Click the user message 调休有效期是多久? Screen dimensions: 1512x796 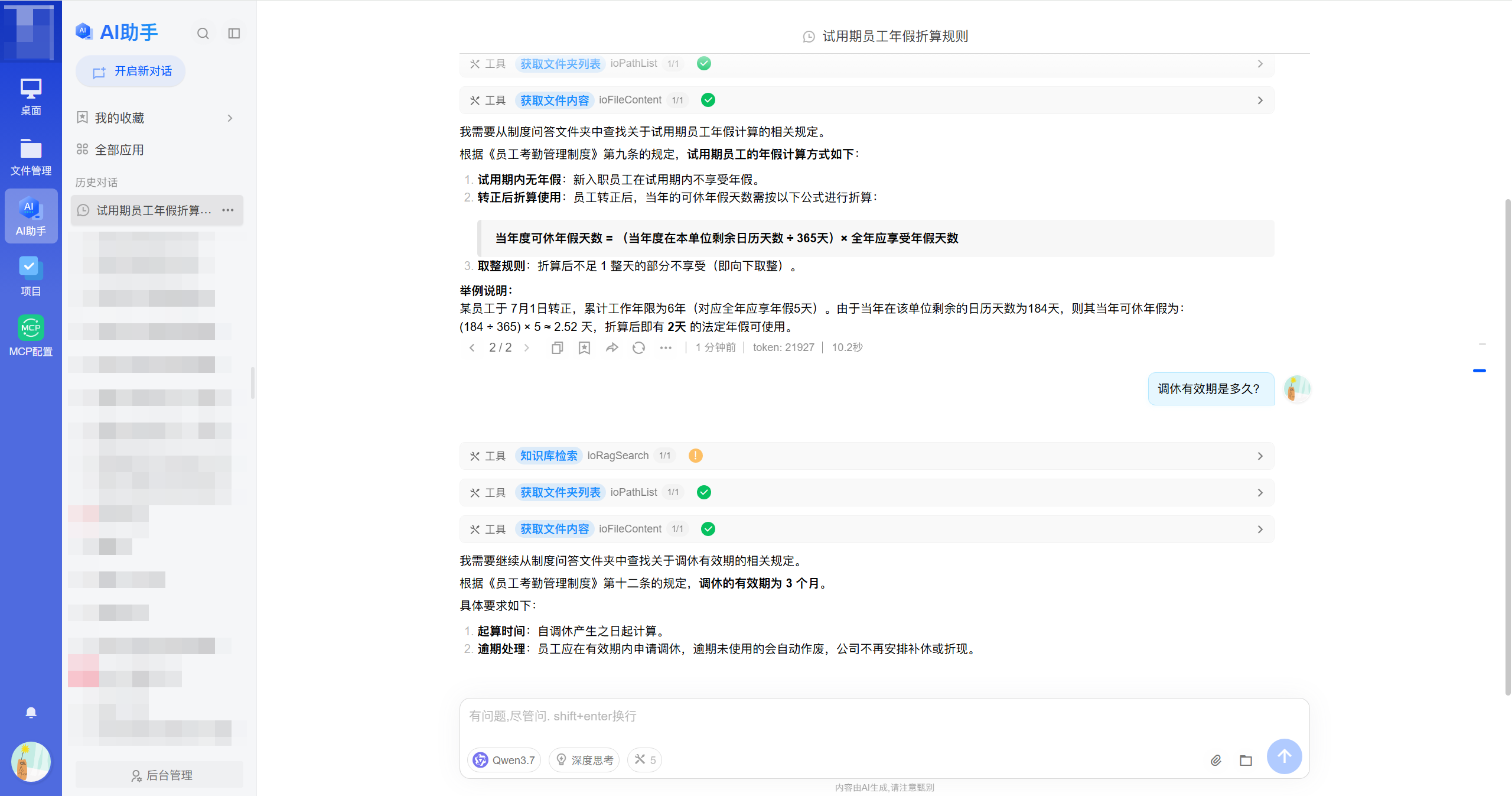click(x=1211, y=389)
